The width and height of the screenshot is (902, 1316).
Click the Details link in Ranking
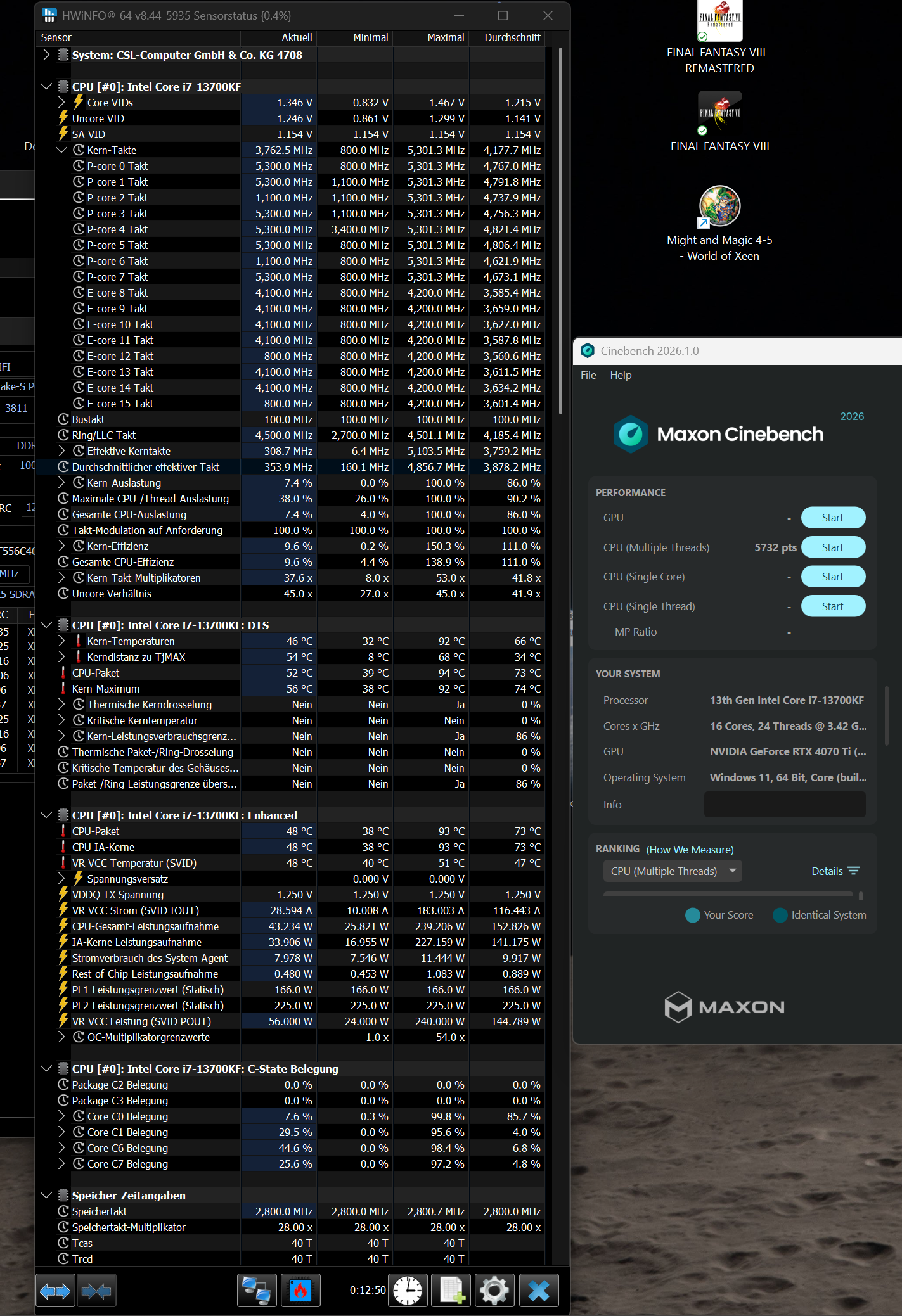[827, 871]
